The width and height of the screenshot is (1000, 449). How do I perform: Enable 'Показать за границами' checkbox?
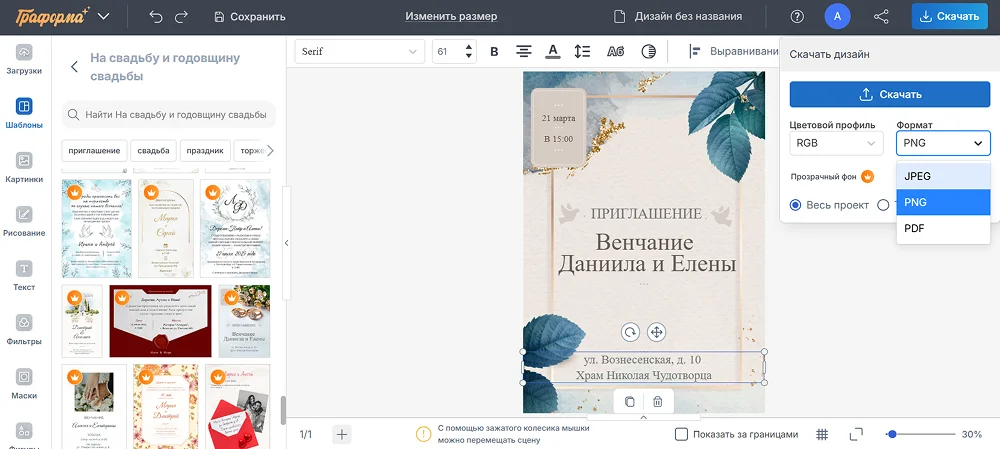coord(681,434)
